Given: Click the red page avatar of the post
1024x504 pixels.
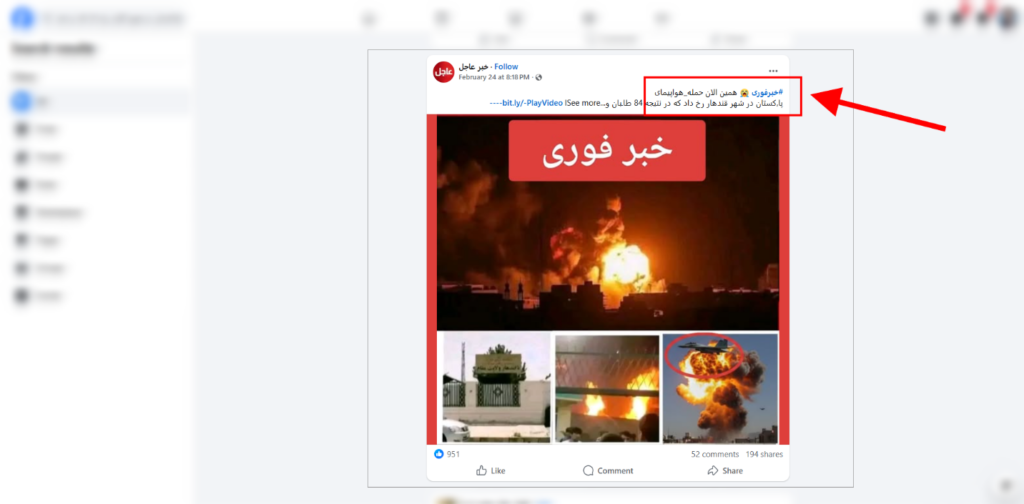Looking at the screenshot, I should point(443,72).
